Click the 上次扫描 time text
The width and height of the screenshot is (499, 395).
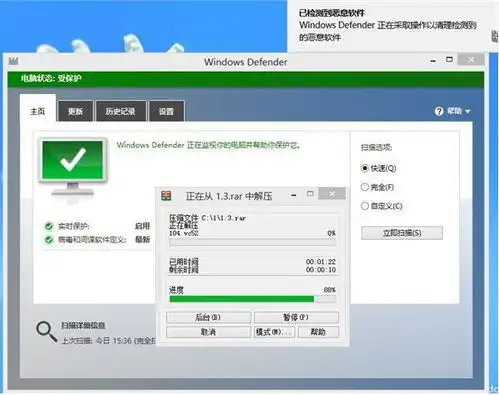(x=108, y=341)
